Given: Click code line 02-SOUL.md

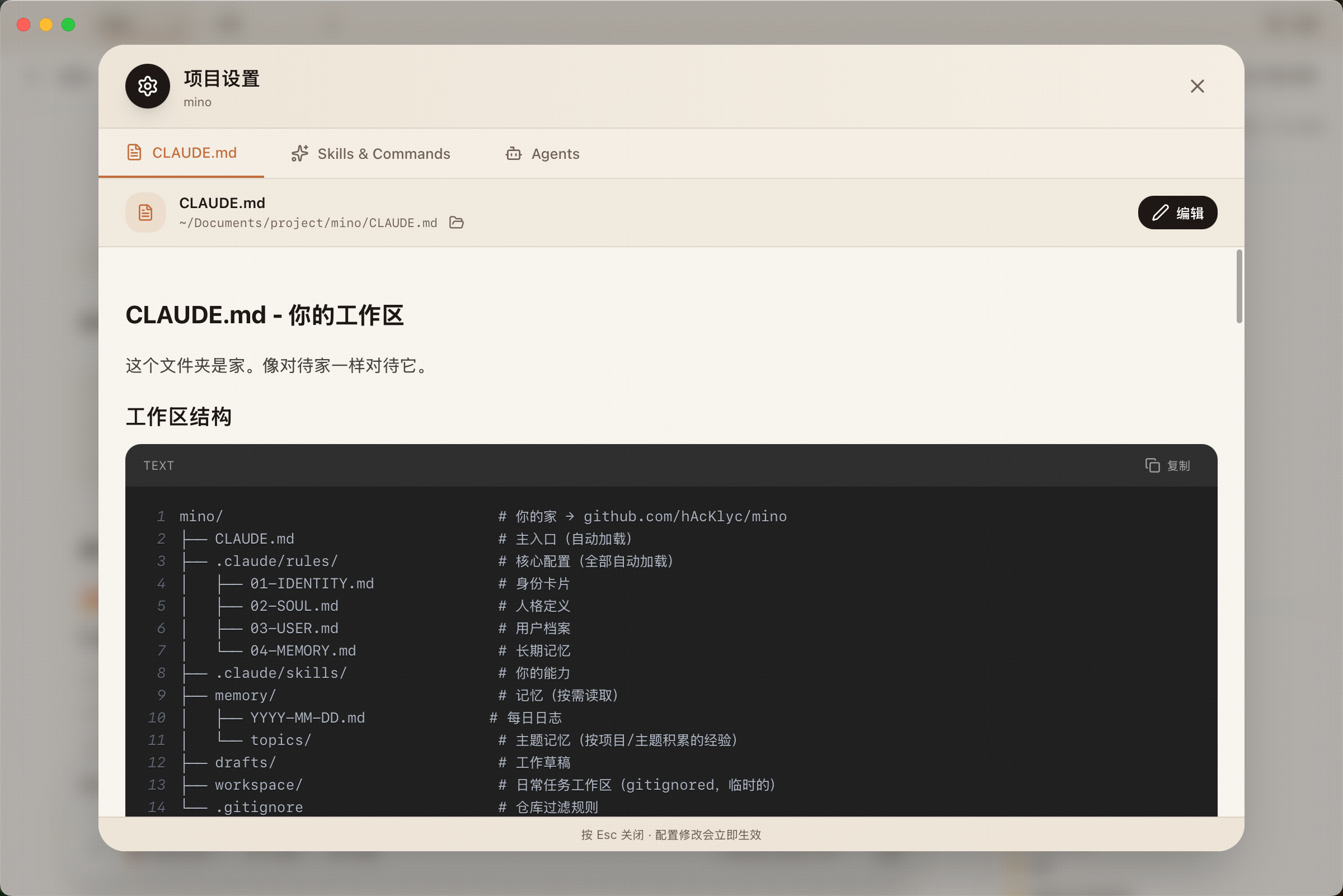Looking at the screenshot, I should tap(294, 606).
